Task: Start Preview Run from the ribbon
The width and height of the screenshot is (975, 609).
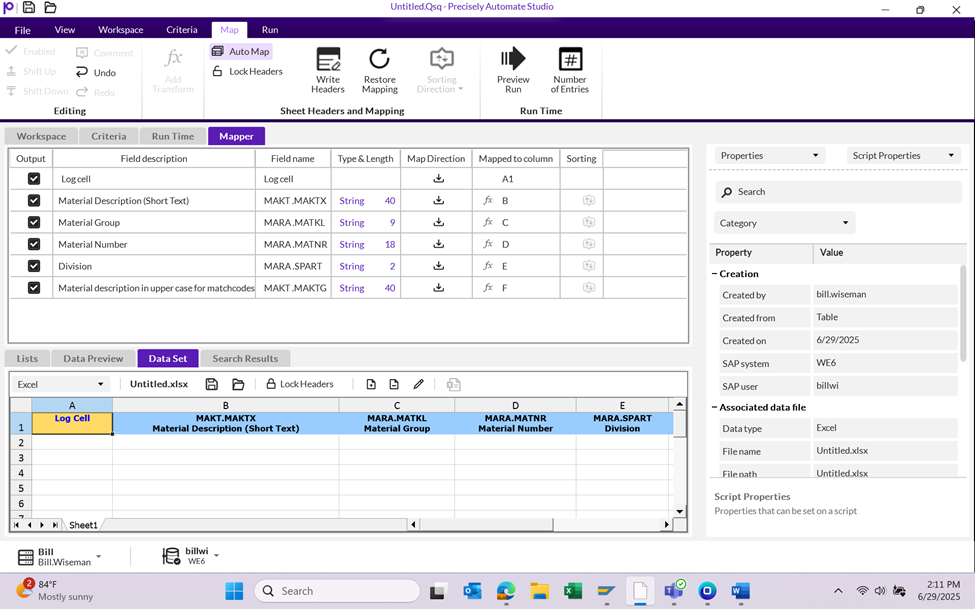Action: click(x=513, y=60)
